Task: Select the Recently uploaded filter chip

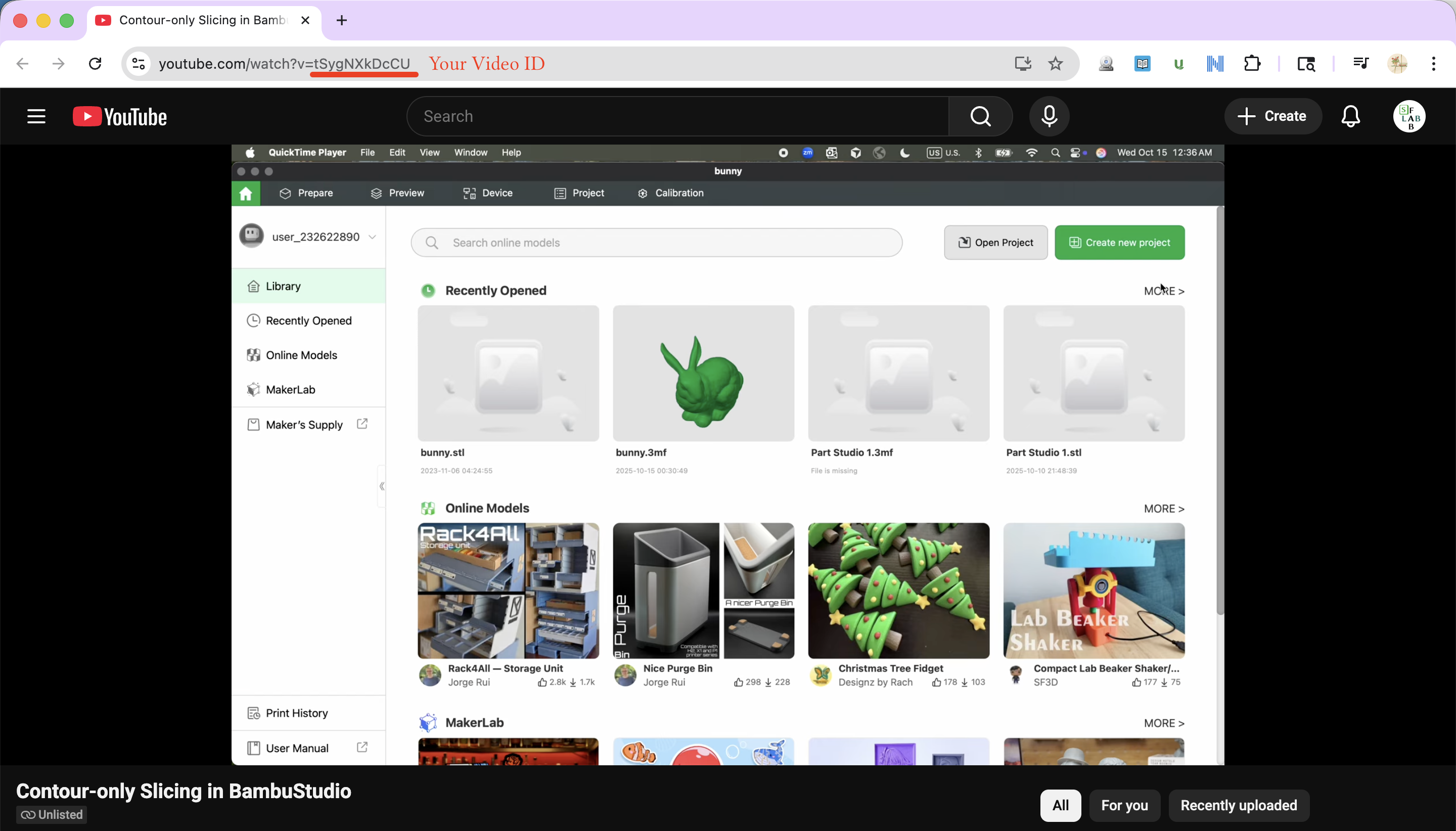Action: click(x=1239, y=805)
